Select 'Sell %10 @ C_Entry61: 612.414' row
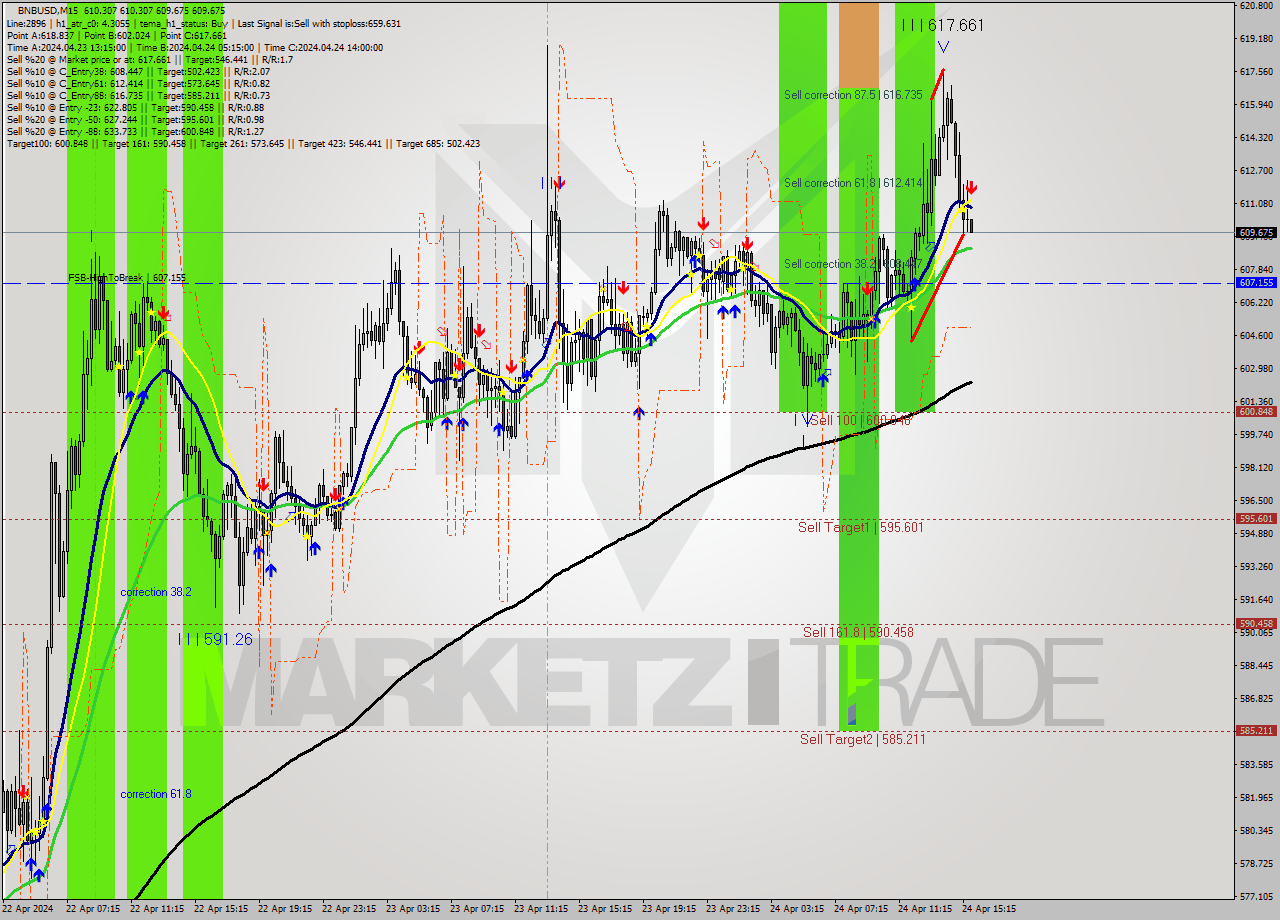The image size is (1280, 920). pos(138,84)
